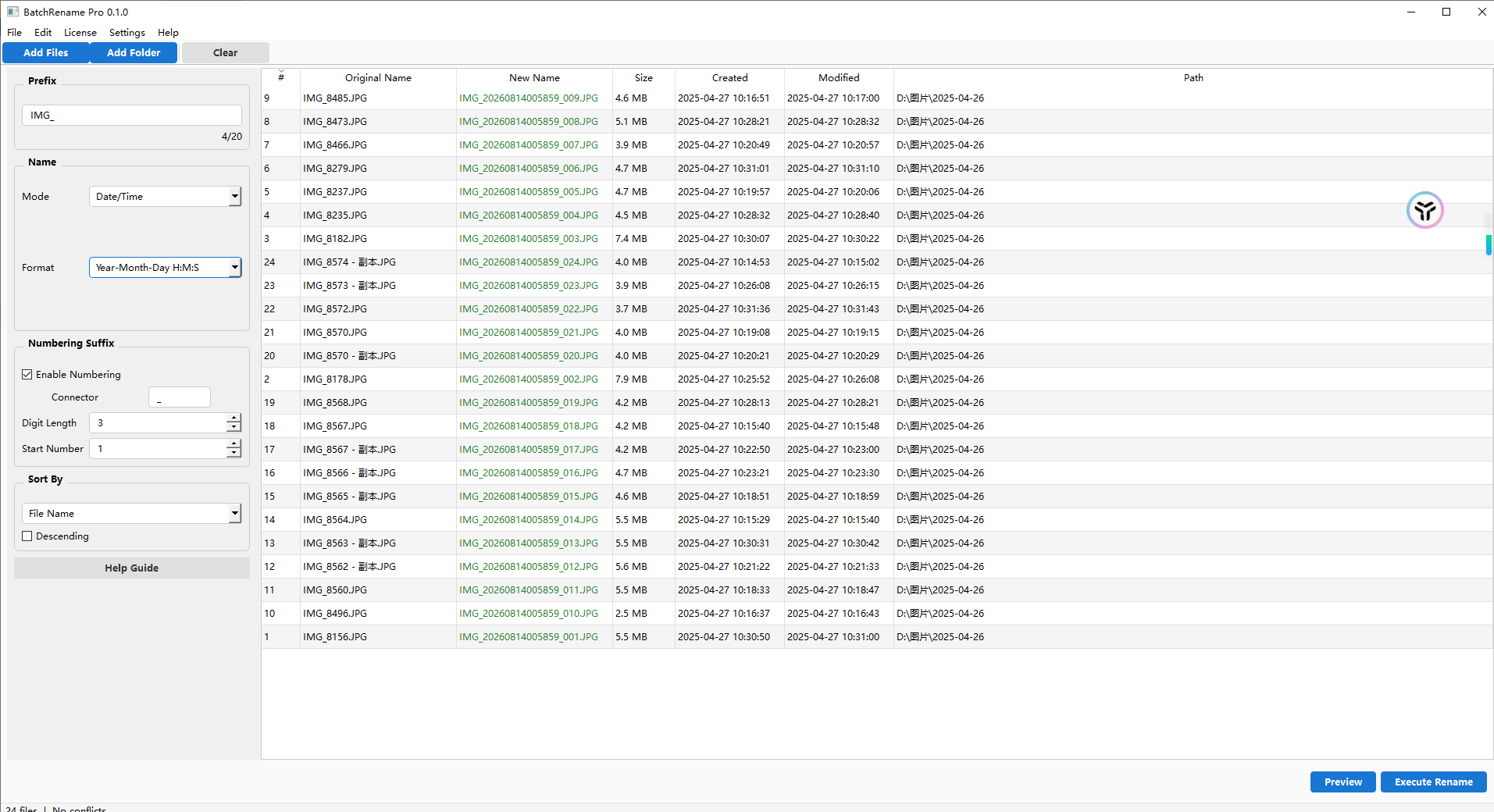Image resolution: width=1494 pixels, height=812 pixels.
Task: Sort by Created column header
Action: 729,78
